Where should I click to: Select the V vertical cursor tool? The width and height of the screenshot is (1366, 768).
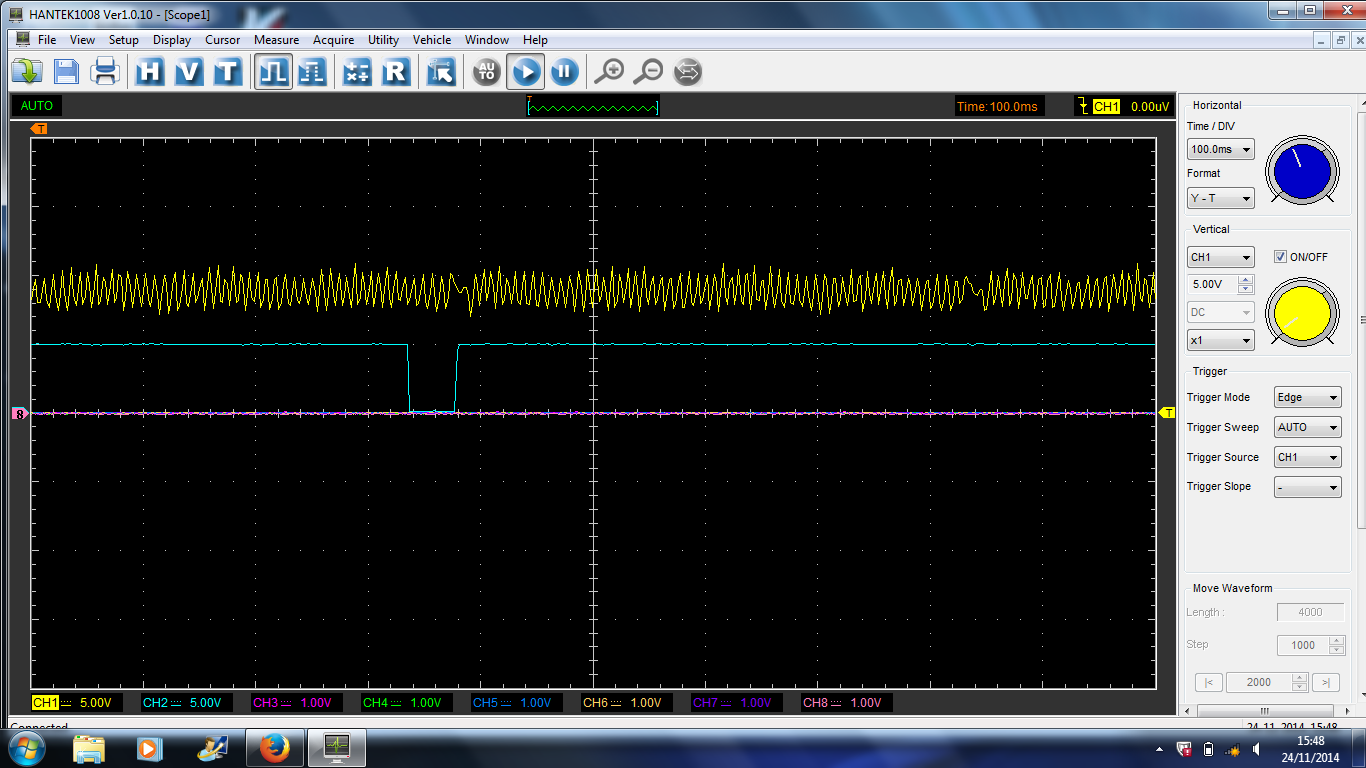click(188, 71)
